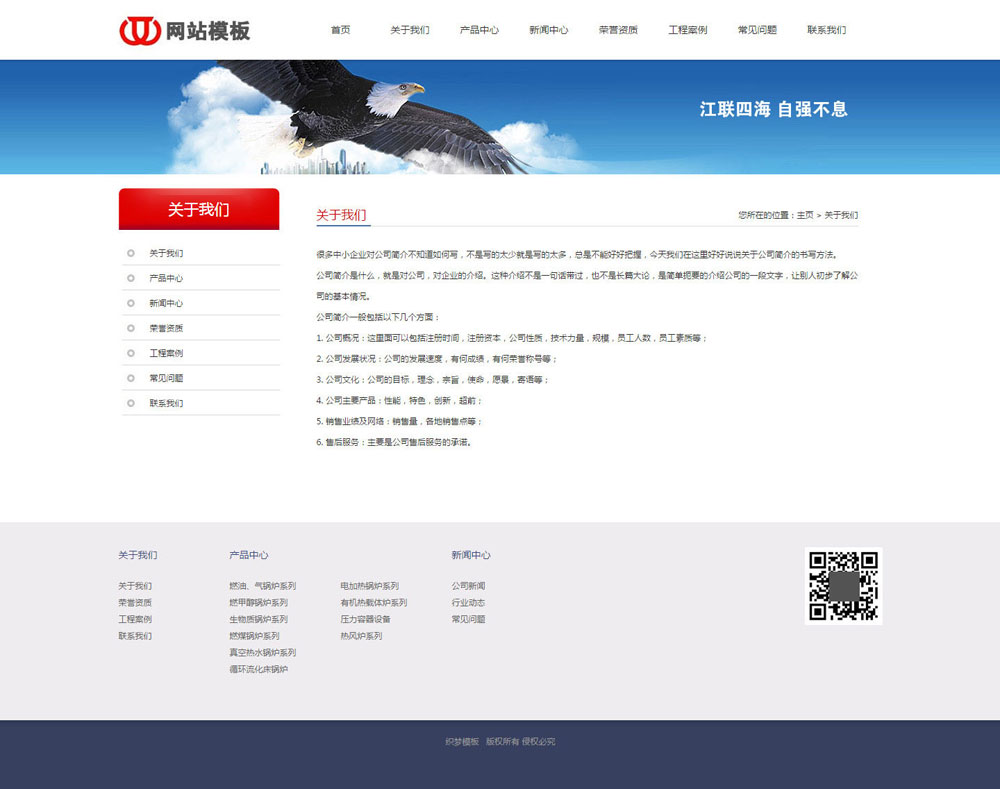Click the circle icon next to 新闻中心 sidebar entry
Screen dimensions: 1000x789
click(x=130, y=303)
